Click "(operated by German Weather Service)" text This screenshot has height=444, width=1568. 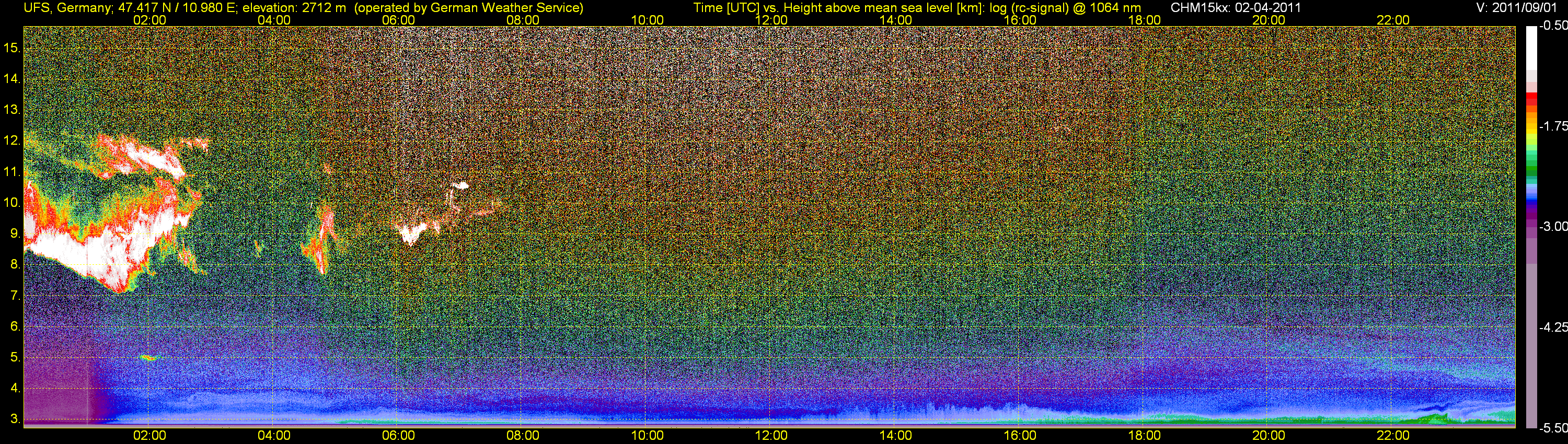(468, 8)
